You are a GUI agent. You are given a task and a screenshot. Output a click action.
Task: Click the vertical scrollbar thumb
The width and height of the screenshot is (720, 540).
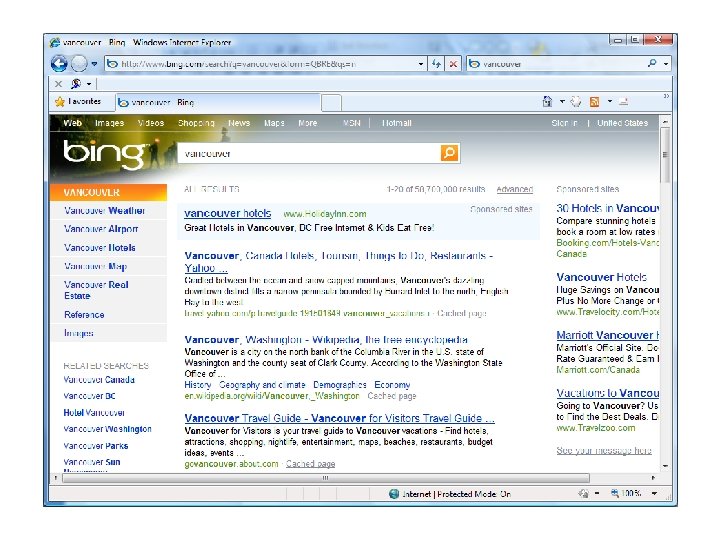pos(665,155)
